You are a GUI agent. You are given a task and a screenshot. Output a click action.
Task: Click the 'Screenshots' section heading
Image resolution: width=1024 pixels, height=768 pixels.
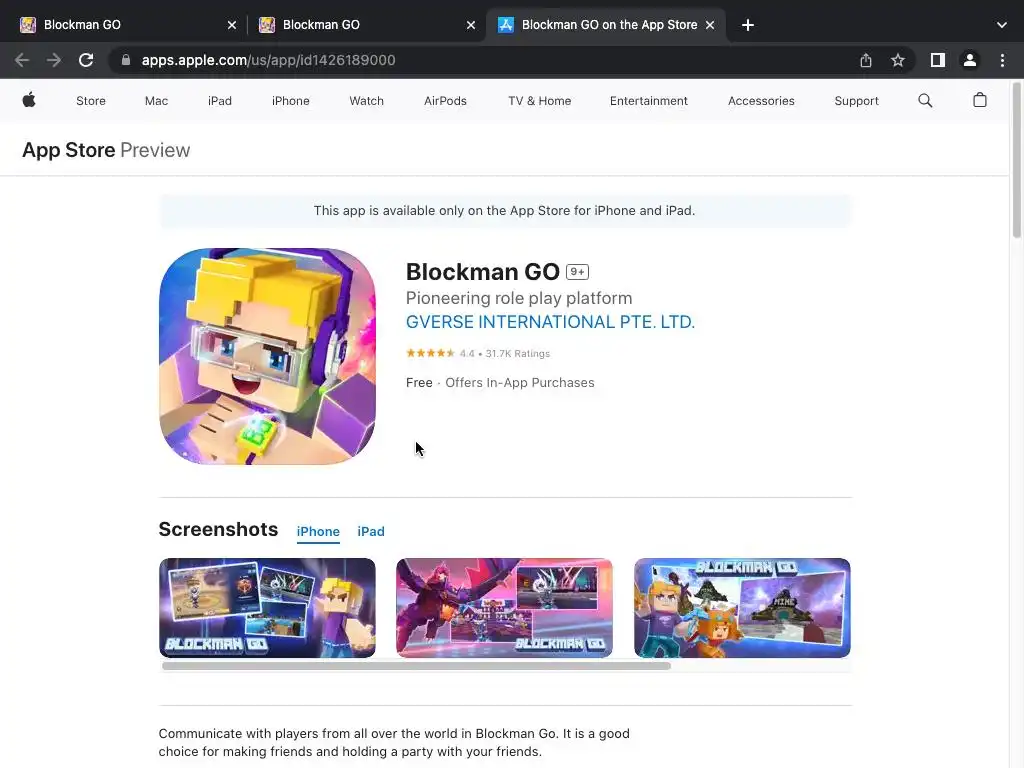218,530
